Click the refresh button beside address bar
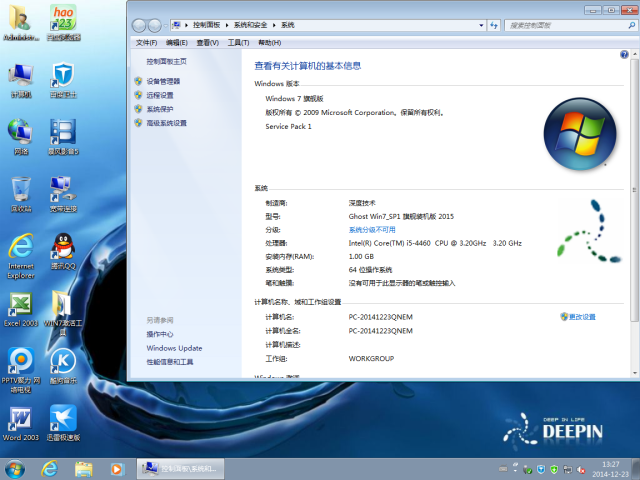The height and width of the screenshot is (480, 640). coord(494,25)
